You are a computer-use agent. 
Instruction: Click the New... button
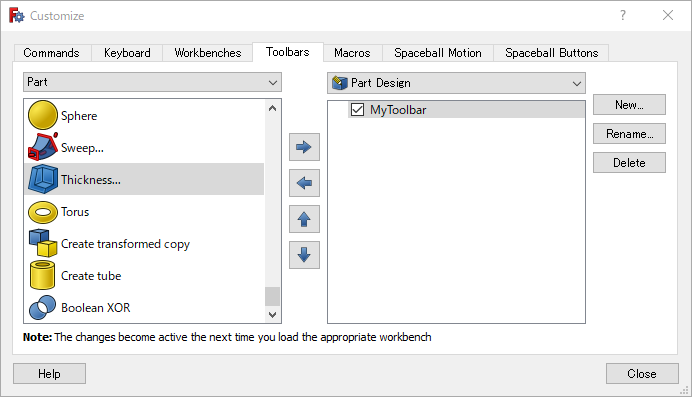(x=629, y=105)
